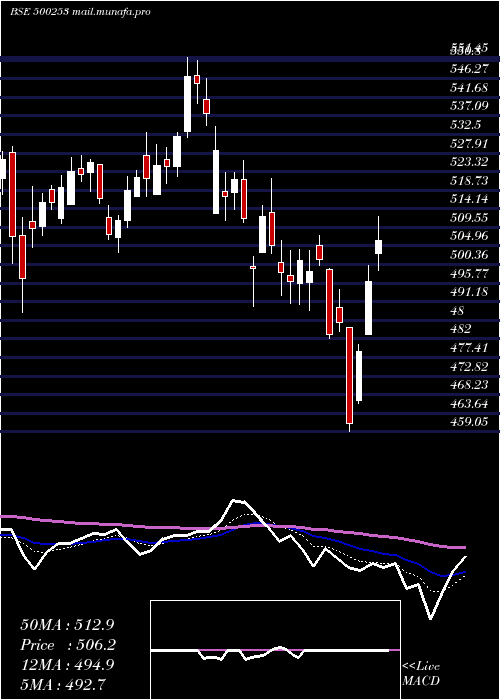The height and width of the screenshot is (700, 500).
Task: Select the 468.23 price axis label
Action: point(469,385)
